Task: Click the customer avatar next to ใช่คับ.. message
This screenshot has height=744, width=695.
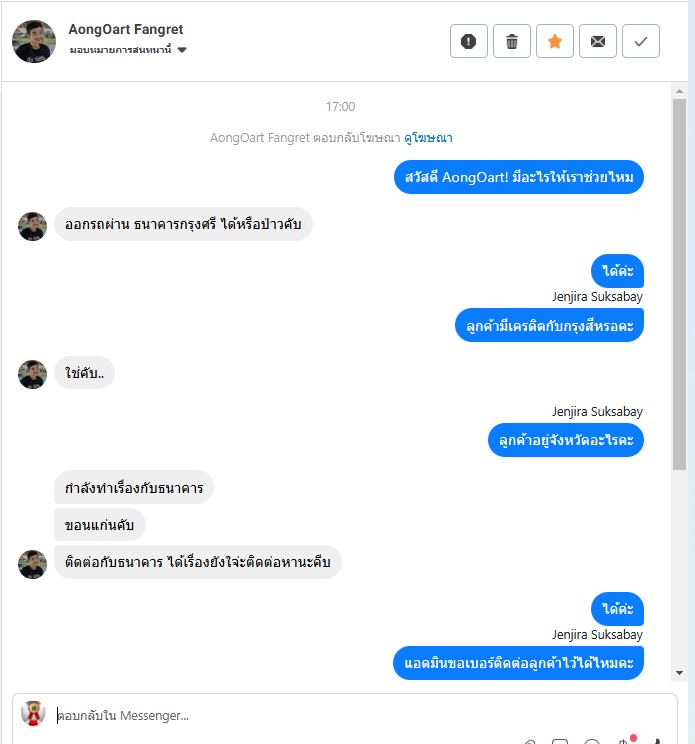Action: click(32, 374)
